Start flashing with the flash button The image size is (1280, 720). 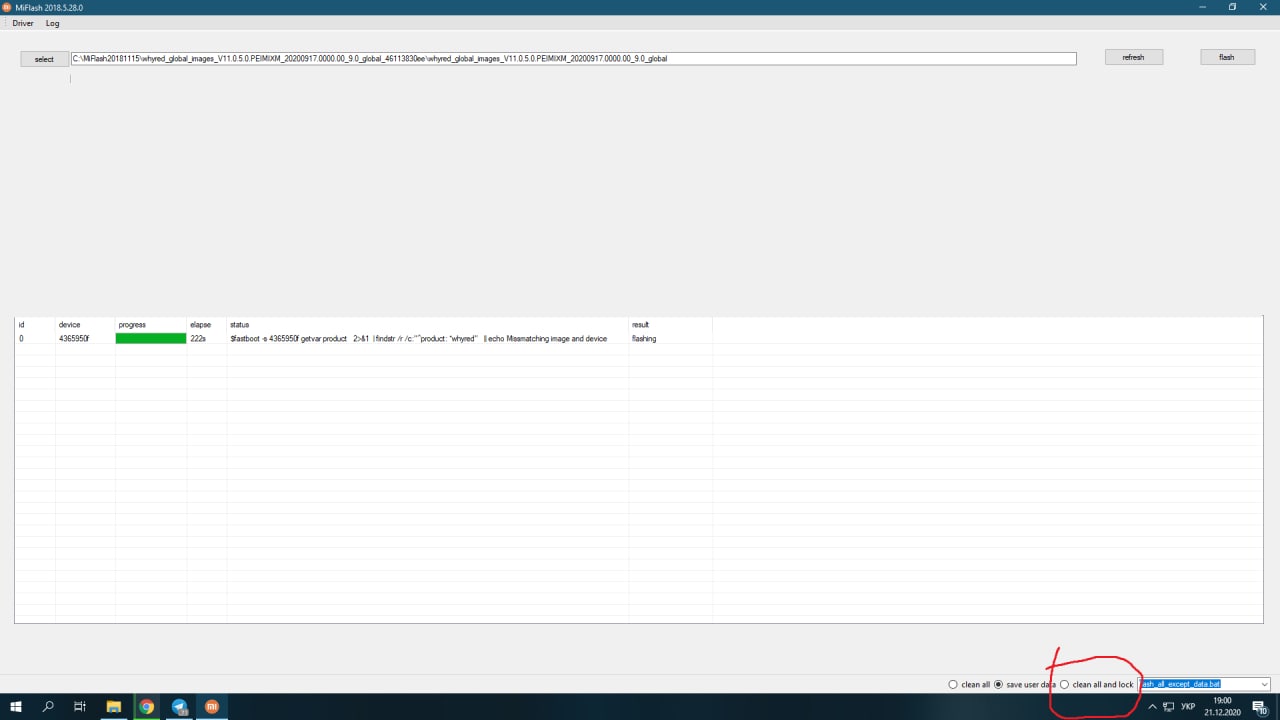[1227, 57]
